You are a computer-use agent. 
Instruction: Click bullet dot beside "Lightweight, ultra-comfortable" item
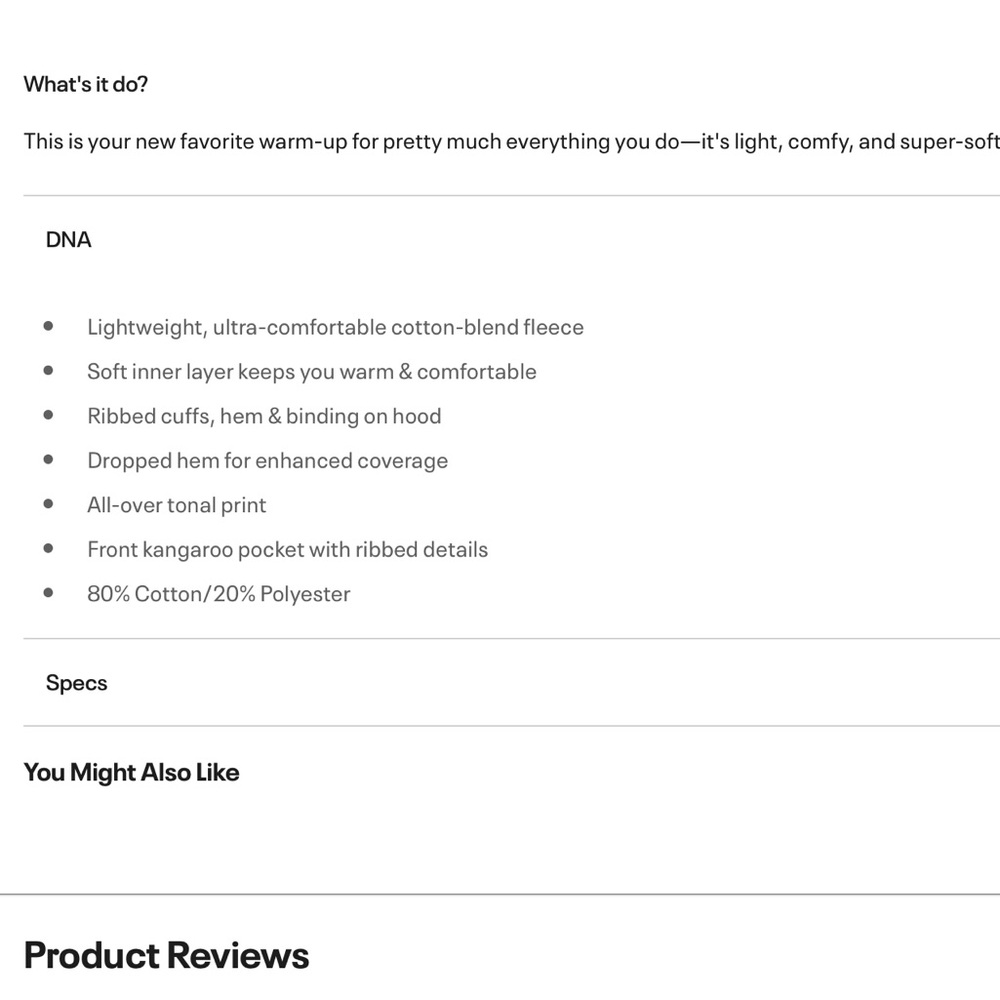[x=48, y=326]
